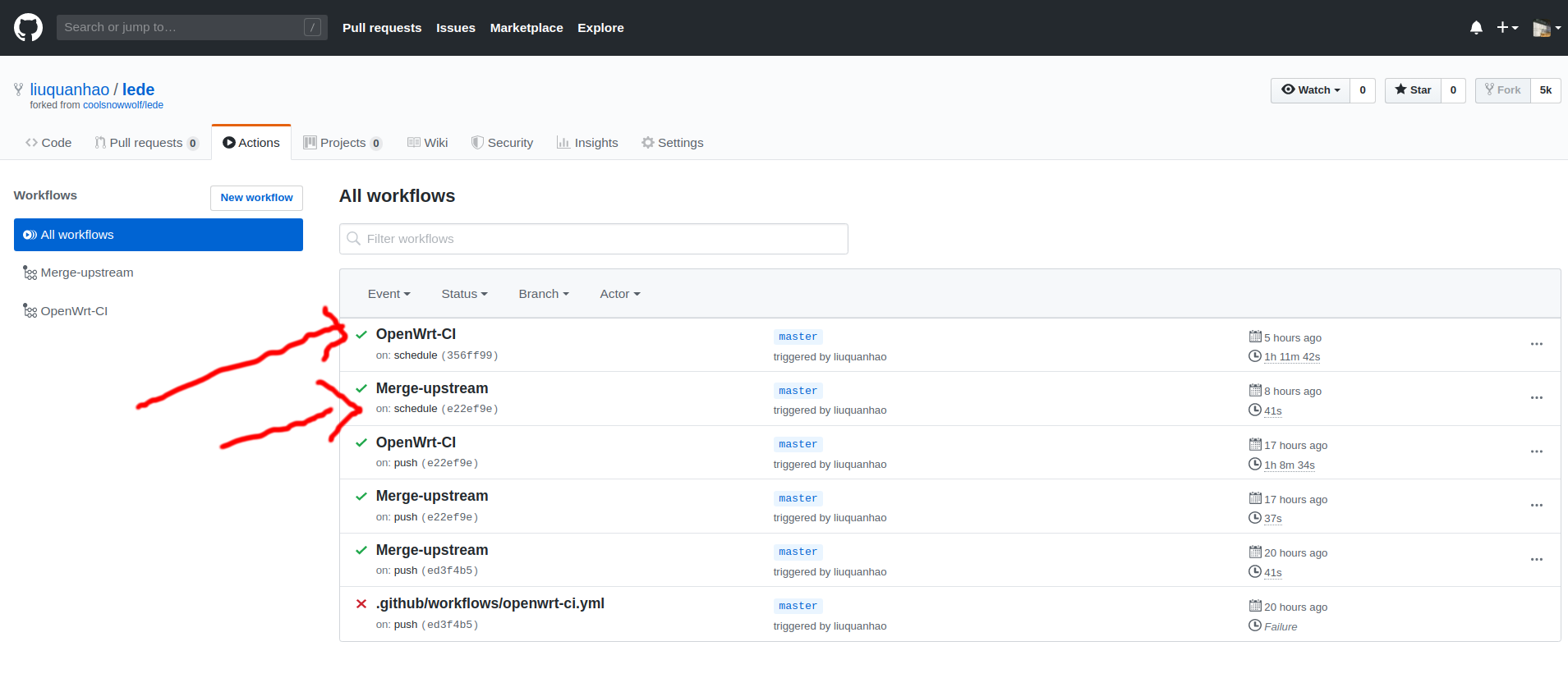Focus the Search or jump to field

(x=191, y=27)
